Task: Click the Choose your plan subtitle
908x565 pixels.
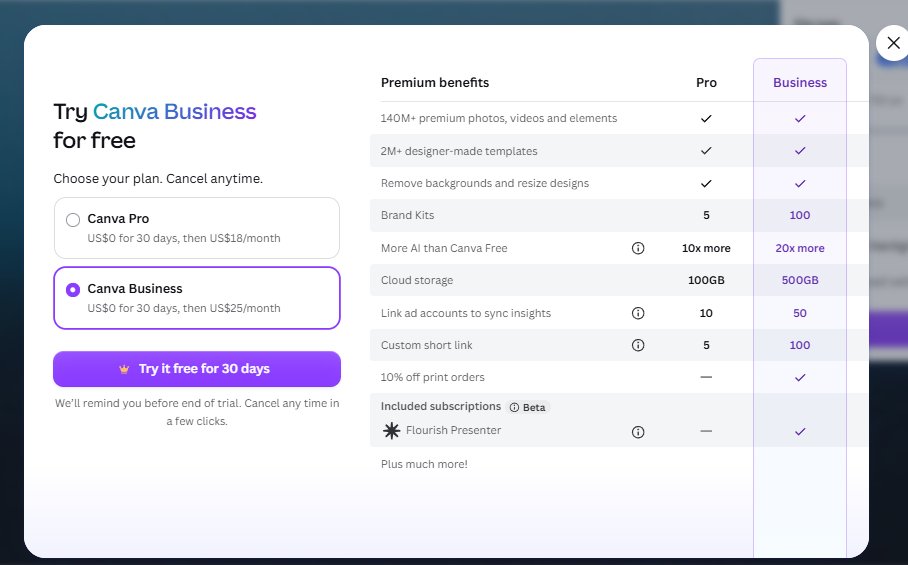Action: [x=158, y=179]
